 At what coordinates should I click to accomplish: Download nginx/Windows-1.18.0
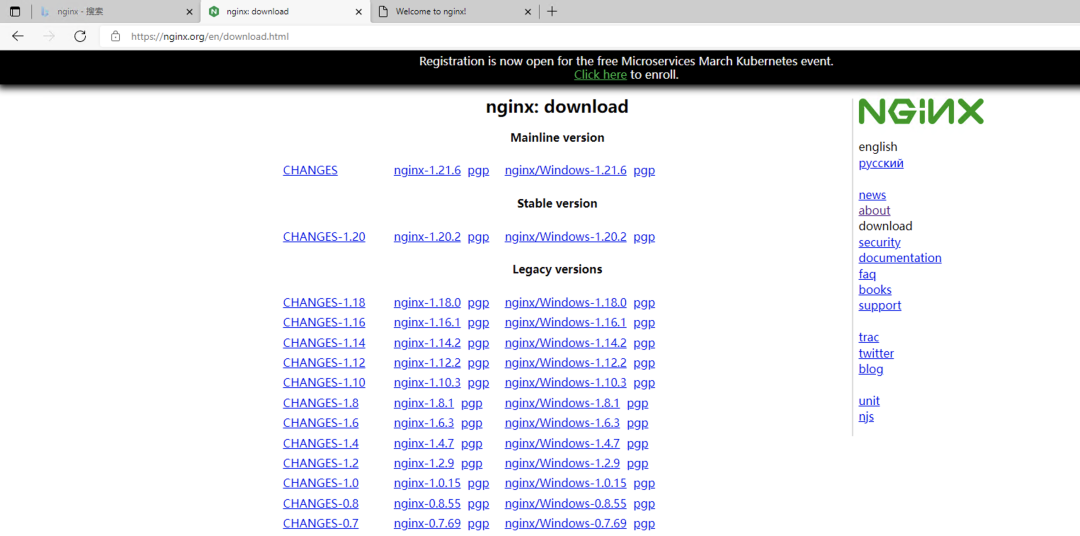pos(565,302)
